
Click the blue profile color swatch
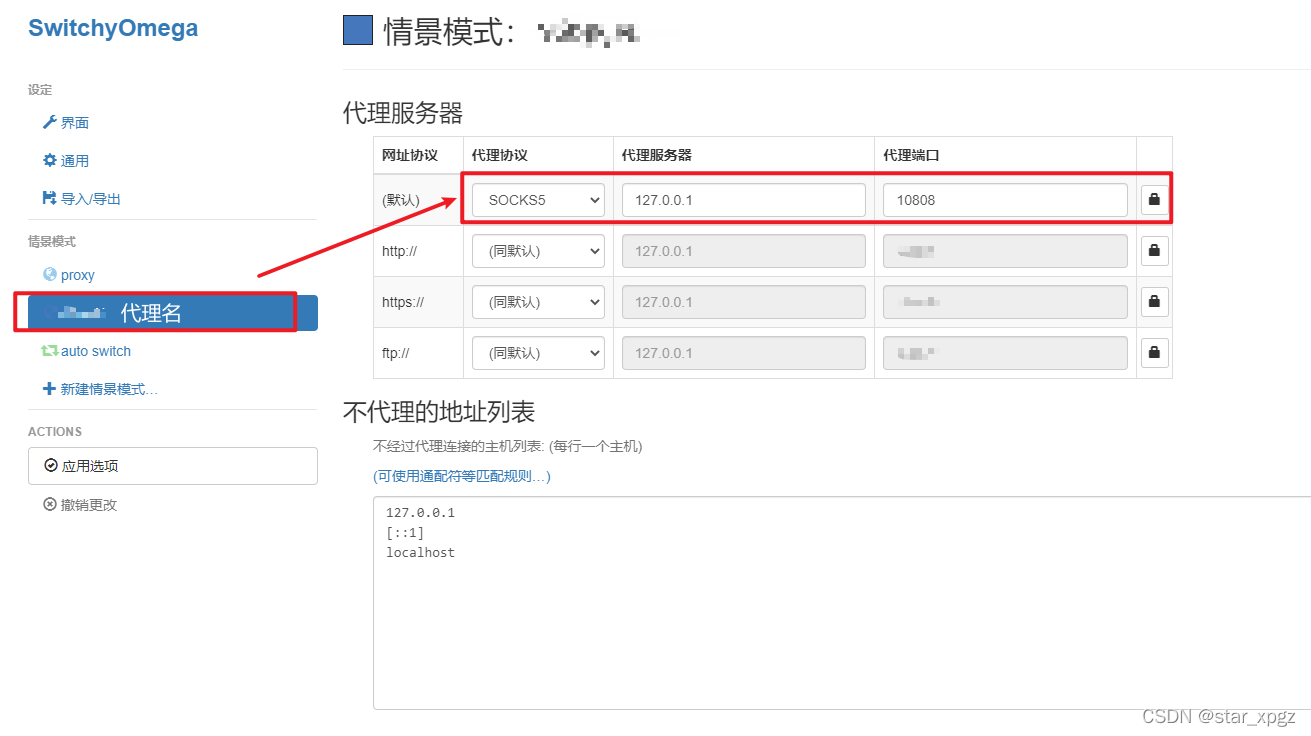pos(358,30)
